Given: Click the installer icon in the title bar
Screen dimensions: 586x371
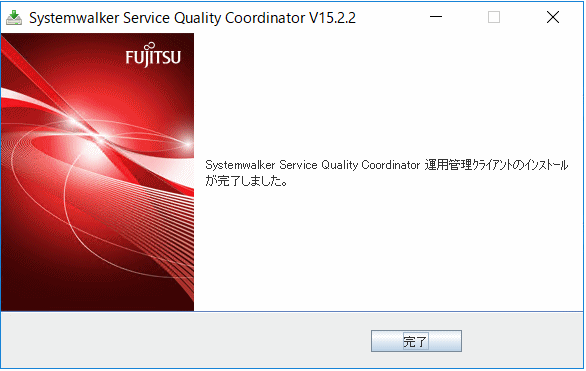Looking at the screenshot, I should pos(14,18).
